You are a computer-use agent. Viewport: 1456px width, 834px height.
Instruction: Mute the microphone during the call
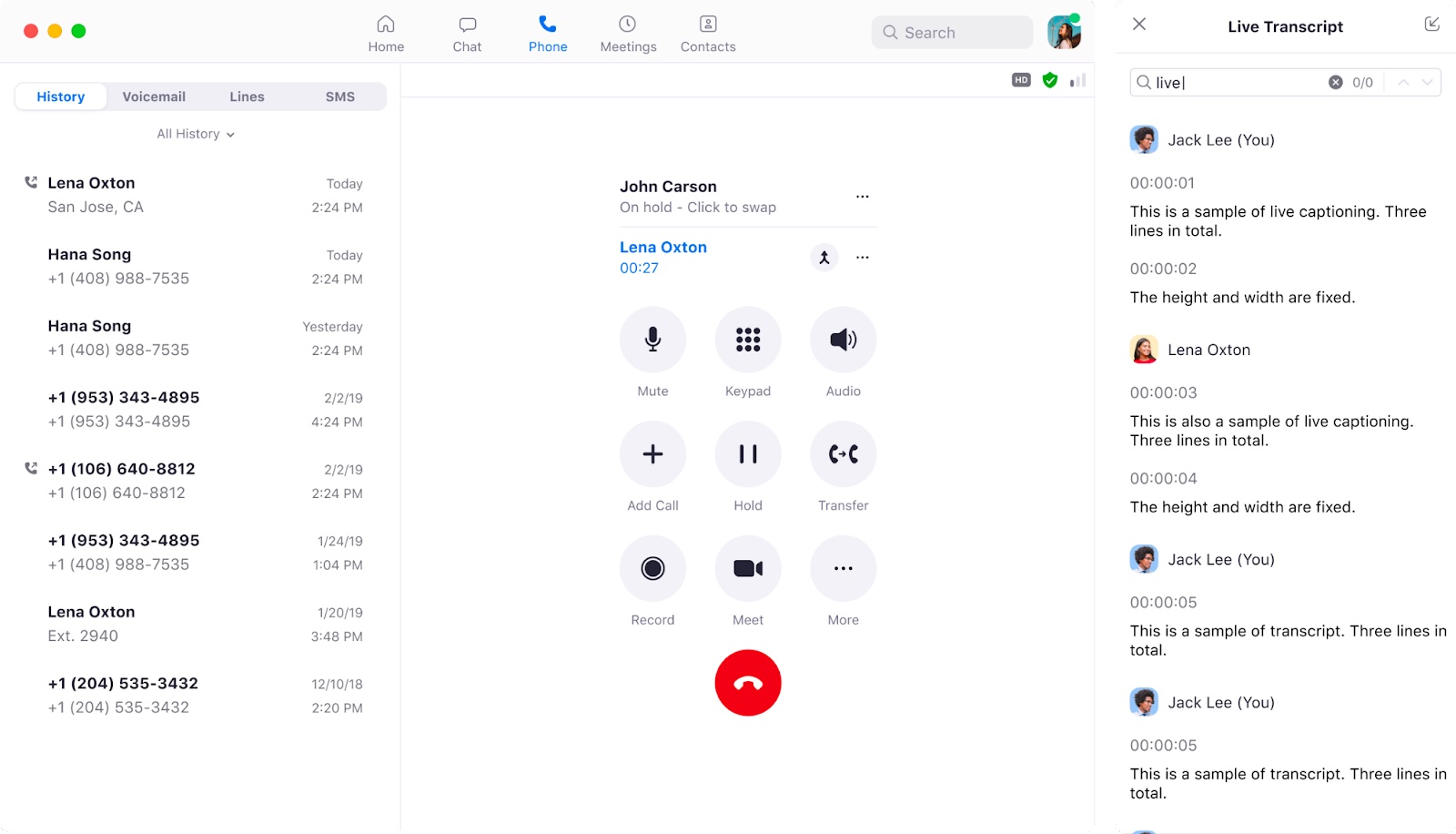pos(652,340)
